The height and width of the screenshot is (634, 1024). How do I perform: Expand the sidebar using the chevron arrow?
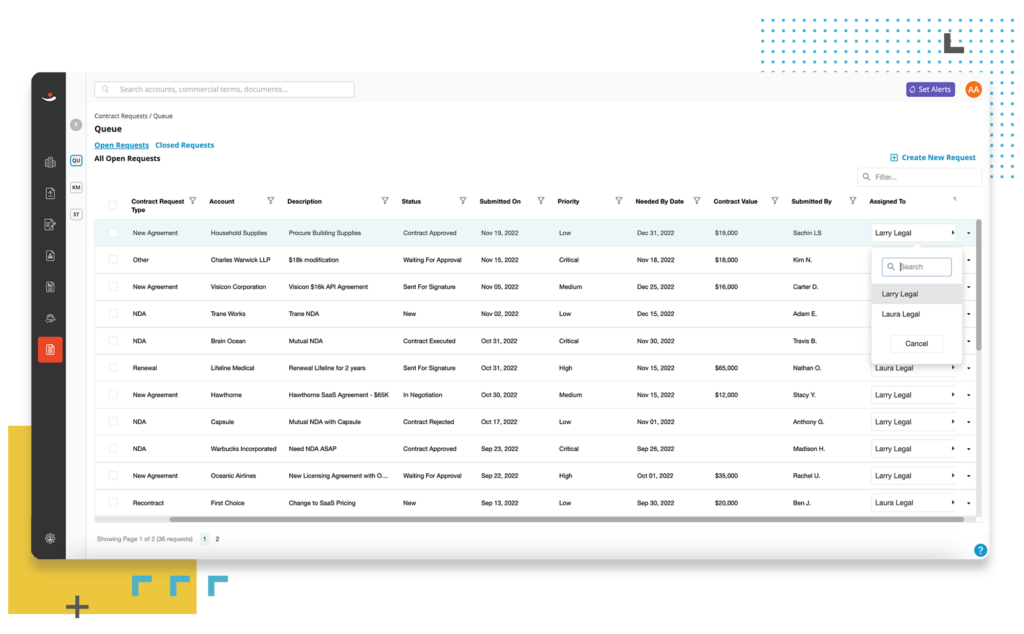coord(76,125)
